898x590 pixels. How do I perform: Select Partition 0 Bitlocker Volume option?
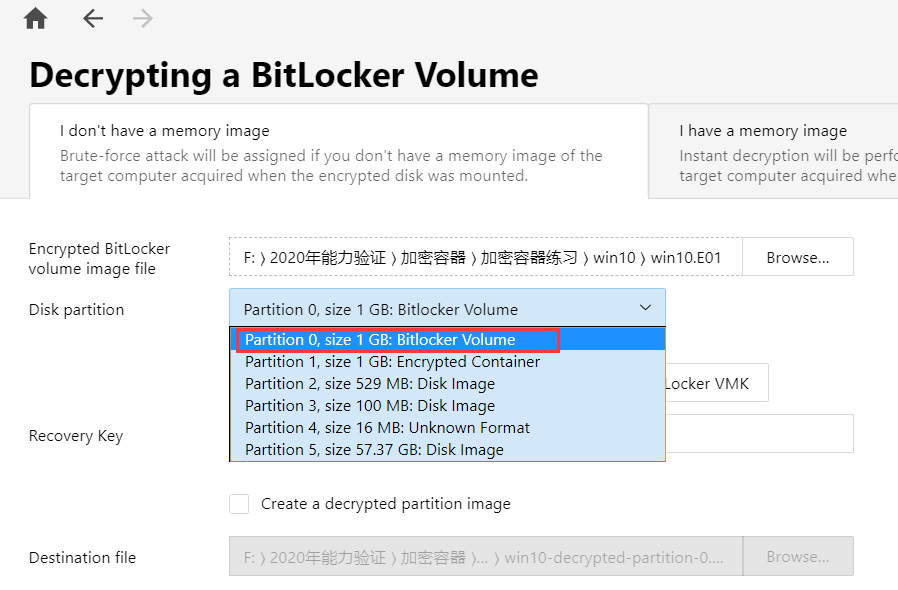pyautogui.click(x=397, y=340)
